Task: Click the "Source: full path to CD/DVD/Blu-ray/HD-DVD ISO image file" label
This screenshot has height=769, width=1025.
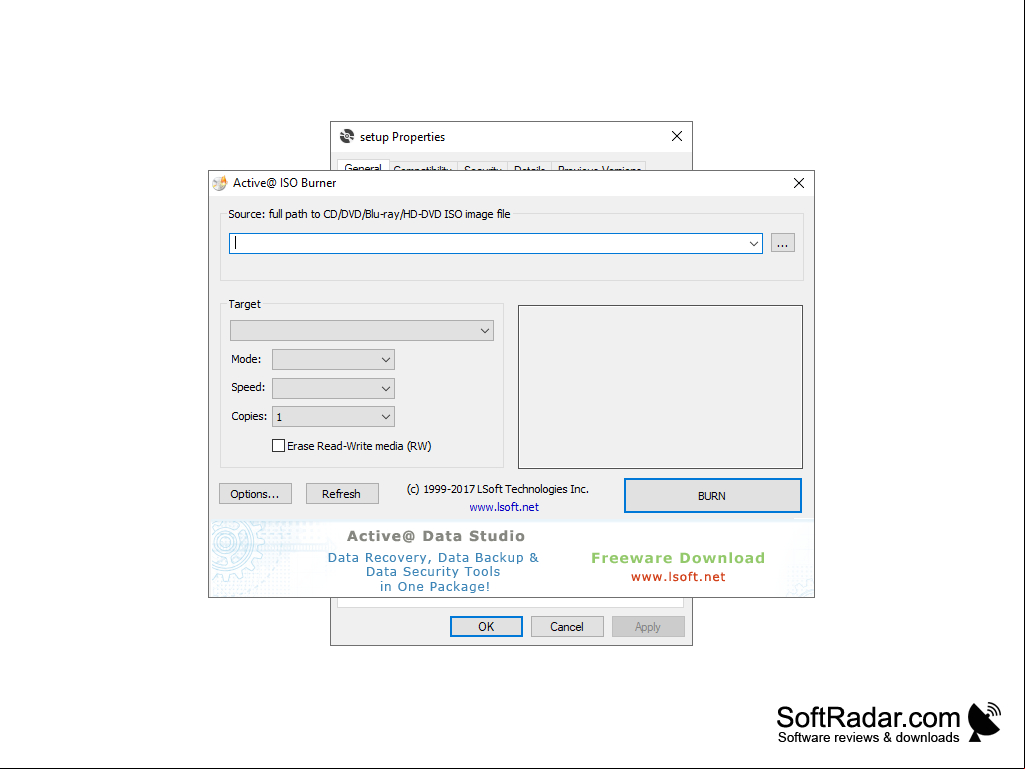Action: (369, 214)
